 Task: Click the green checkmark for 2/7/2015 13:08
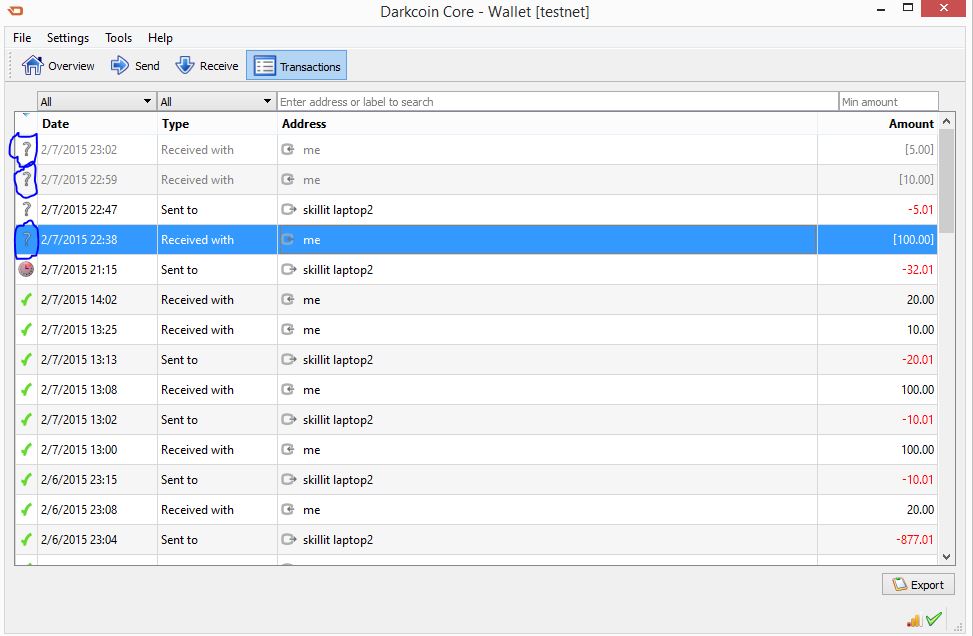point(26,390)
